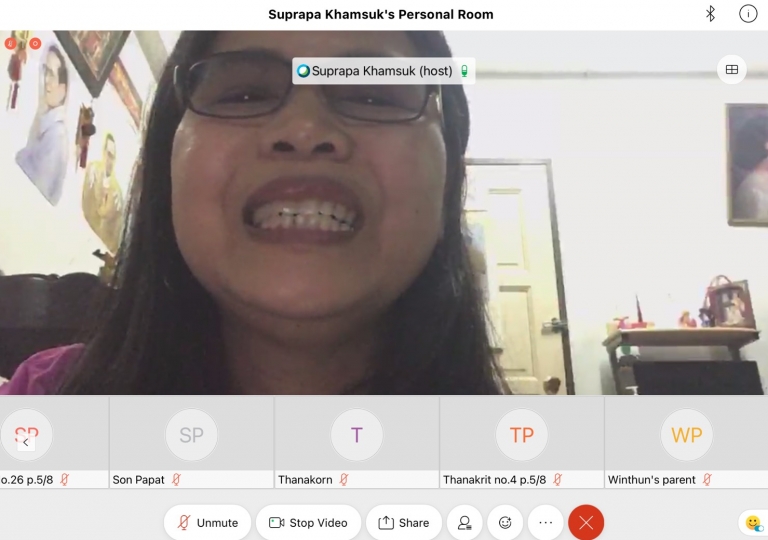
Task: Select the Thanakorn participant avatar
Action: click(x=357, y=435)
